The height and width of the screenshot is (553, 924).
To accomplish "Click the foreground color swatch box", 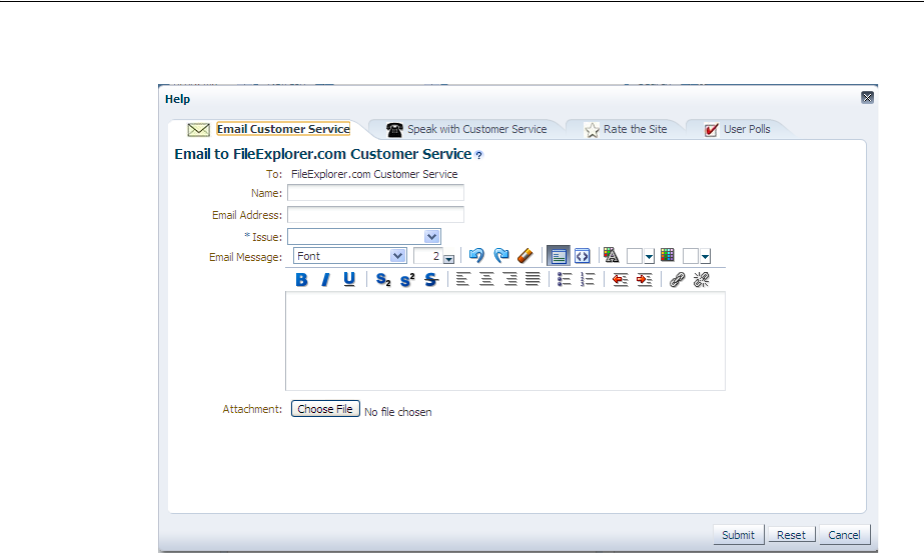I will 635,256.
